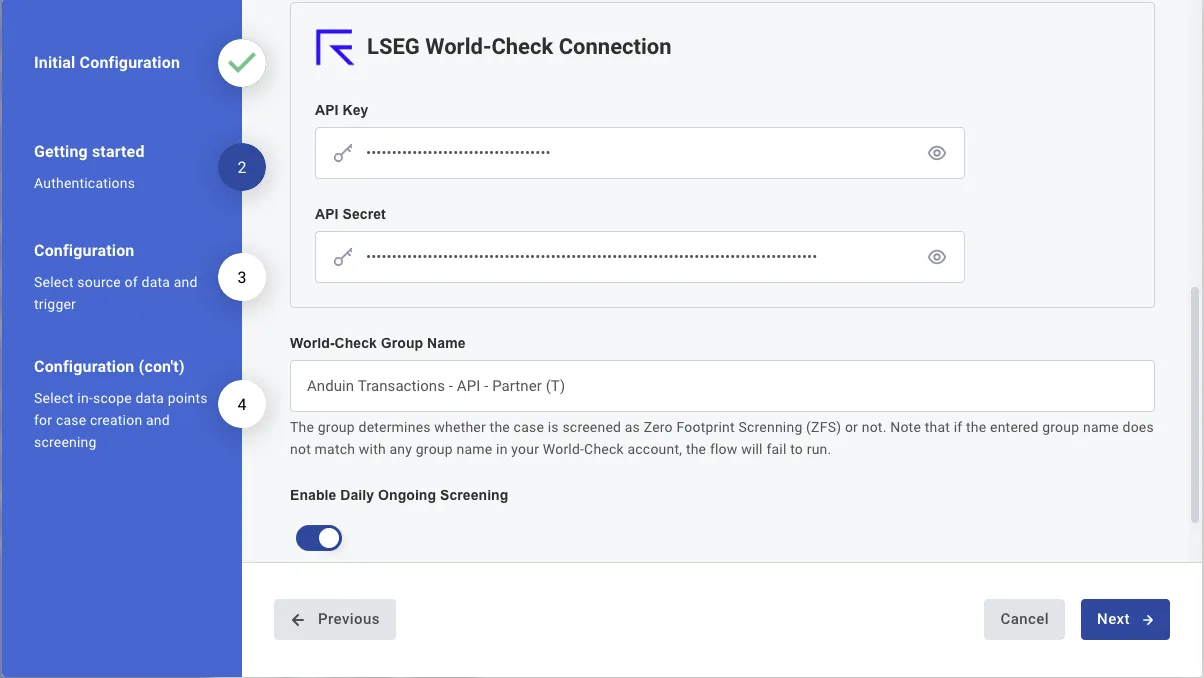
Task: Click the key icon in API Secret field
Action: click(x=343, y=257)
